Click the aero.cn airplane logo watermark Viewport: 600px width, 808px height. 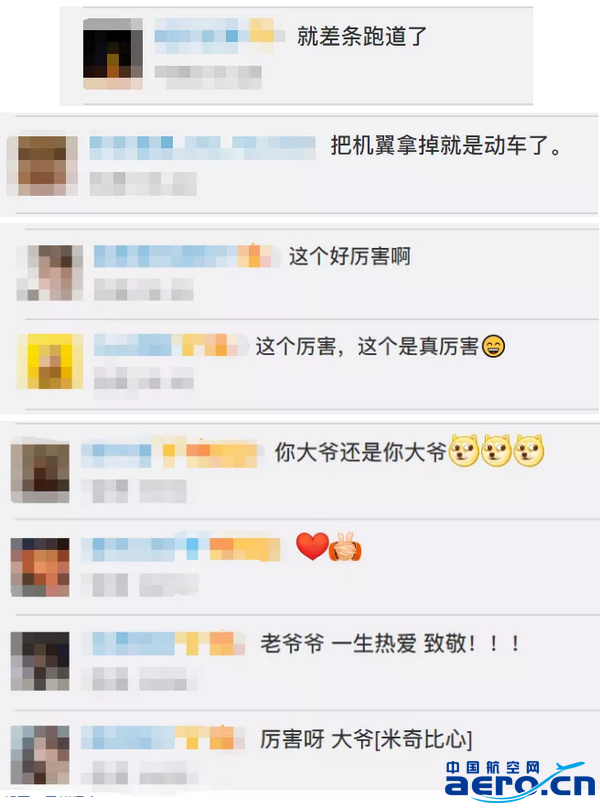pos(520,780)
